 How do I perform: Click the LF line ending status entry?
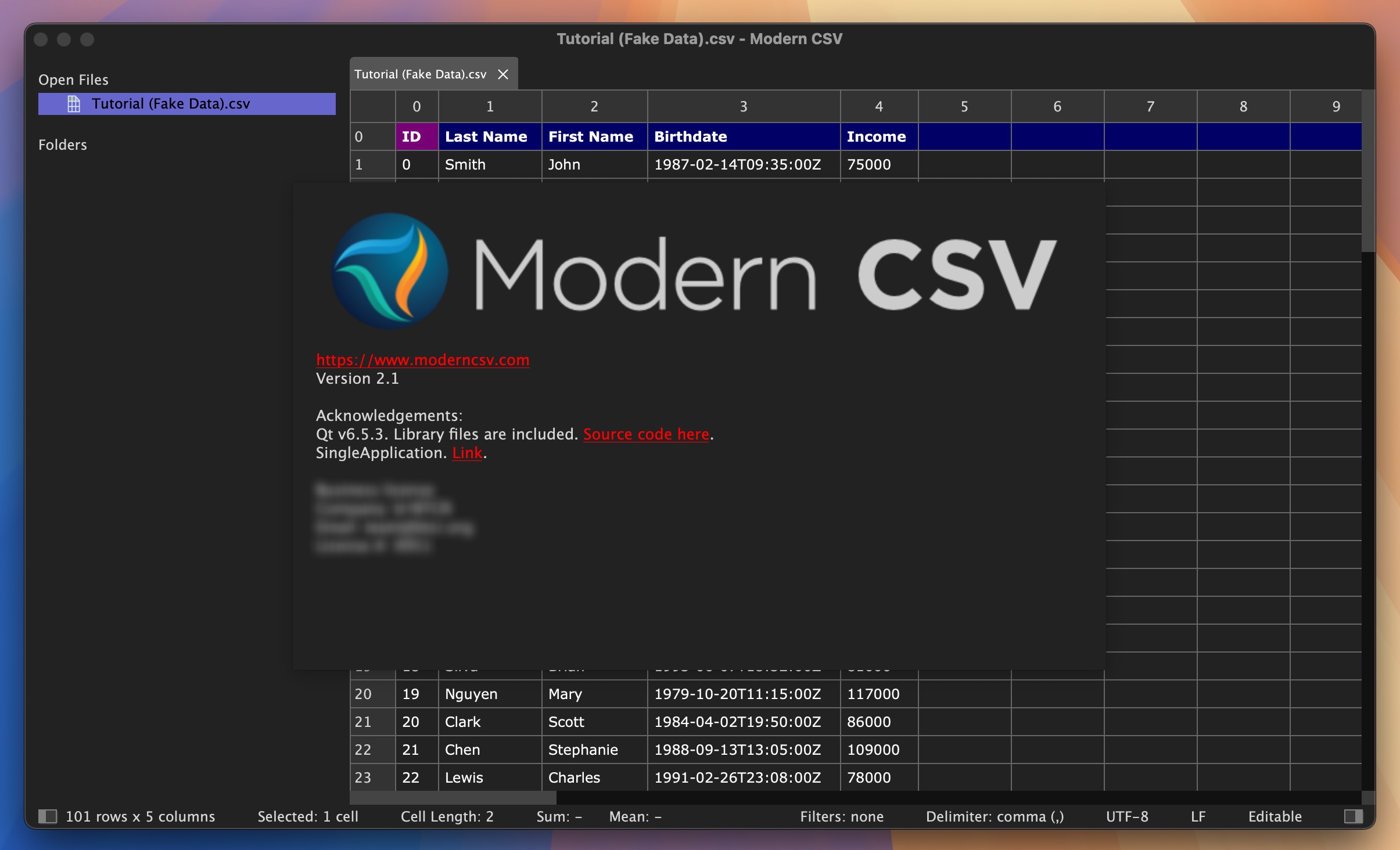point(1198,816)
